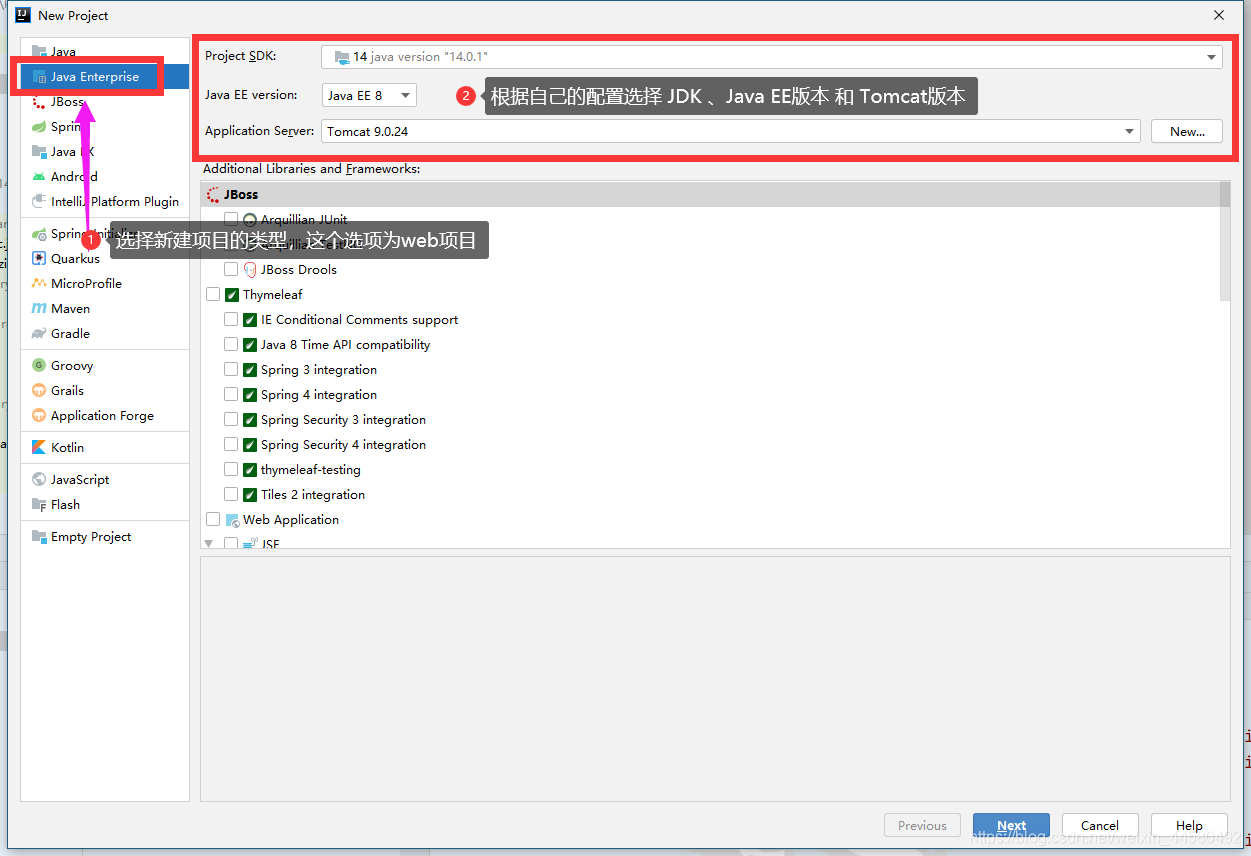Click the JBoss group header icon
Viewport: 1251px width, 856px height.
(213, 195)
